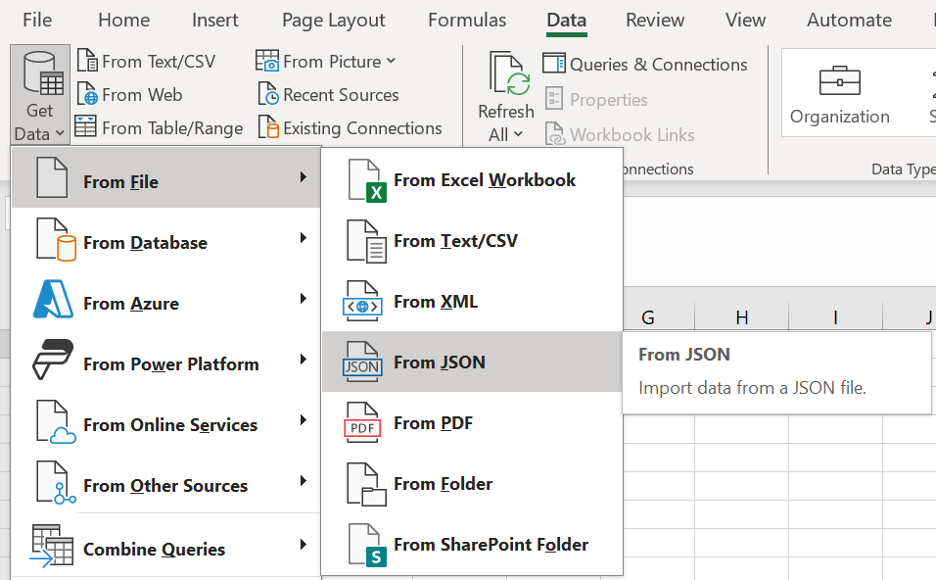
Task: Open Existing Connections icon
Action: point(268,127)
